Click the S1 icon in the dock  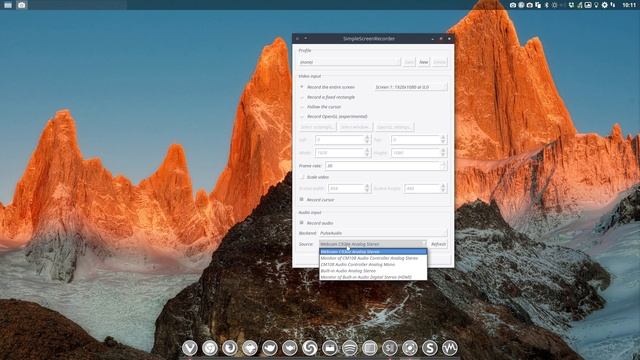(x=390, y=348)
